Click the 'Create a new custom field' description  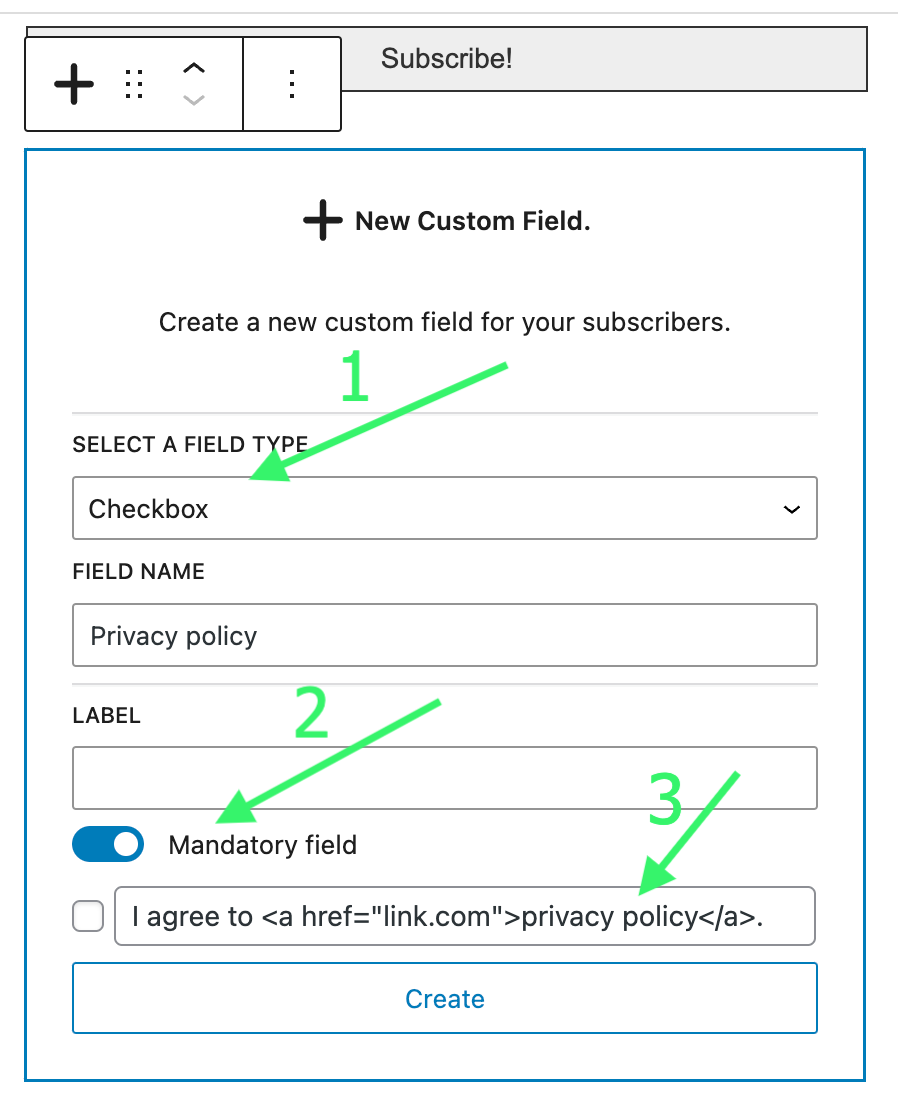click(444, 323)
